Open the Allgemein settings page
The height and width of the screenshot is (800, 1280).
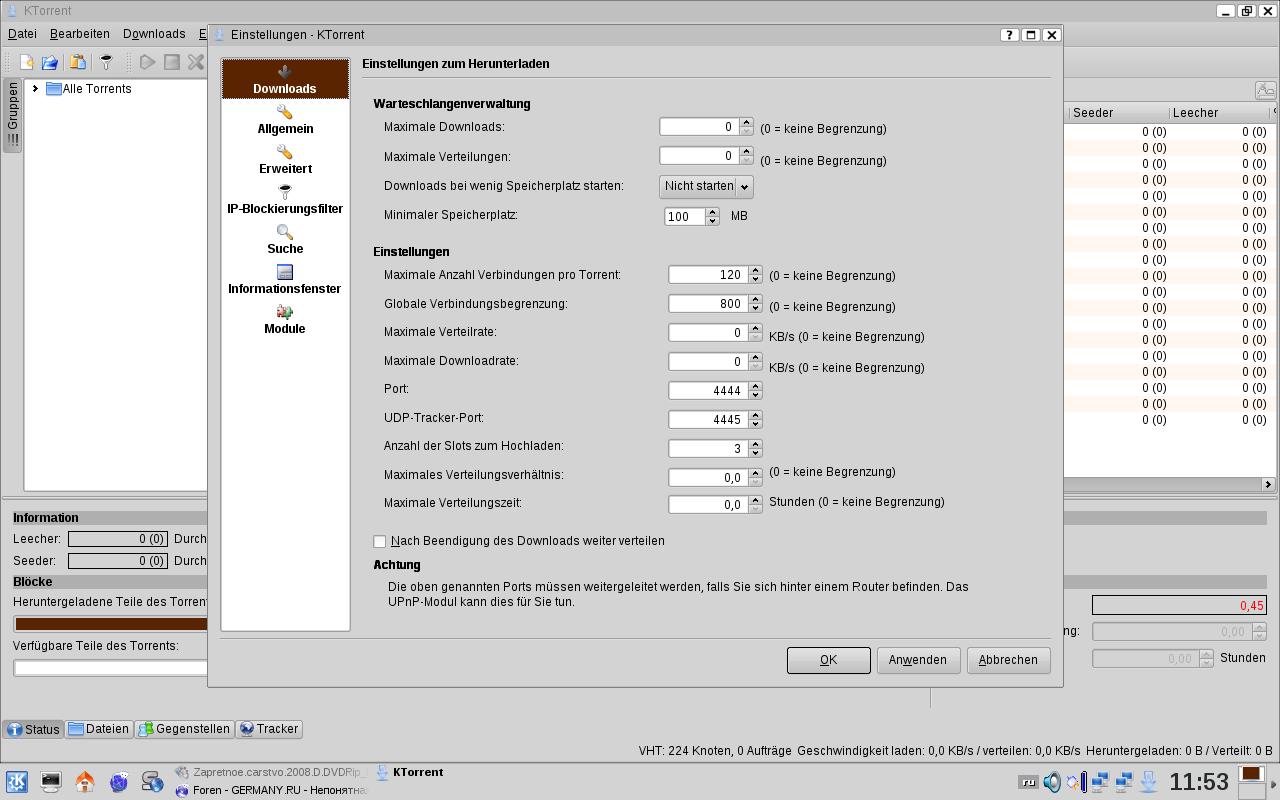285,120
